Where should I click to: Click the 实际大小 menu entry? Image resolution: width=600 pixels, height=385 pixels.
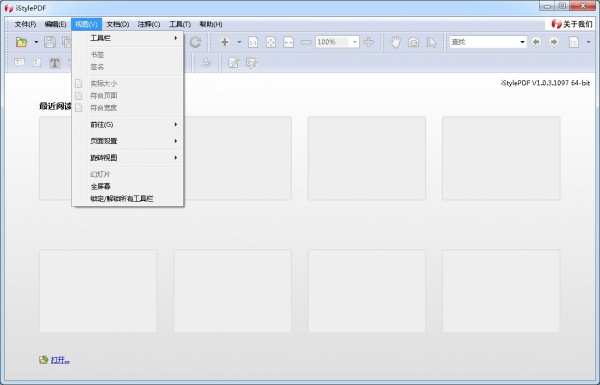[x=128, y=83]
